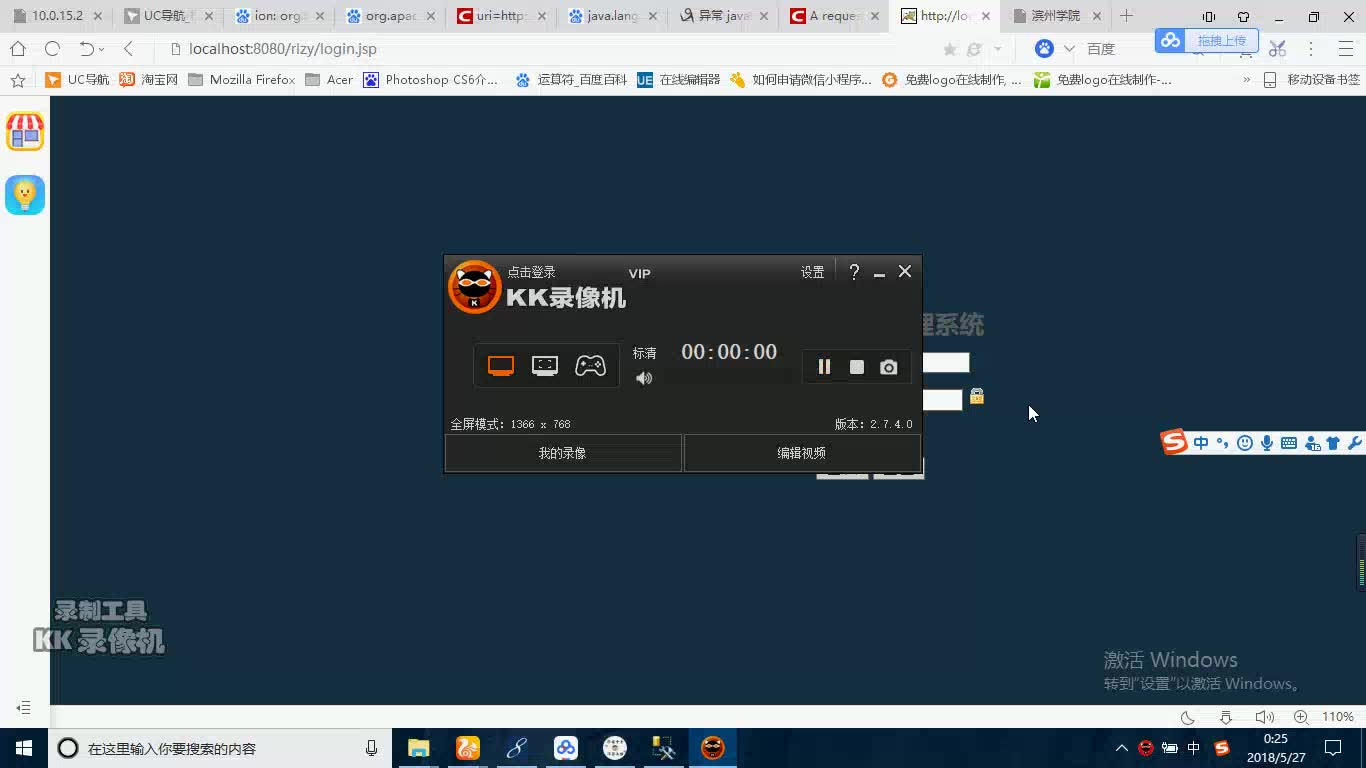1366x768 pixels.
Task: Switch to the org.apac browser tab
Action: (391, 16)
